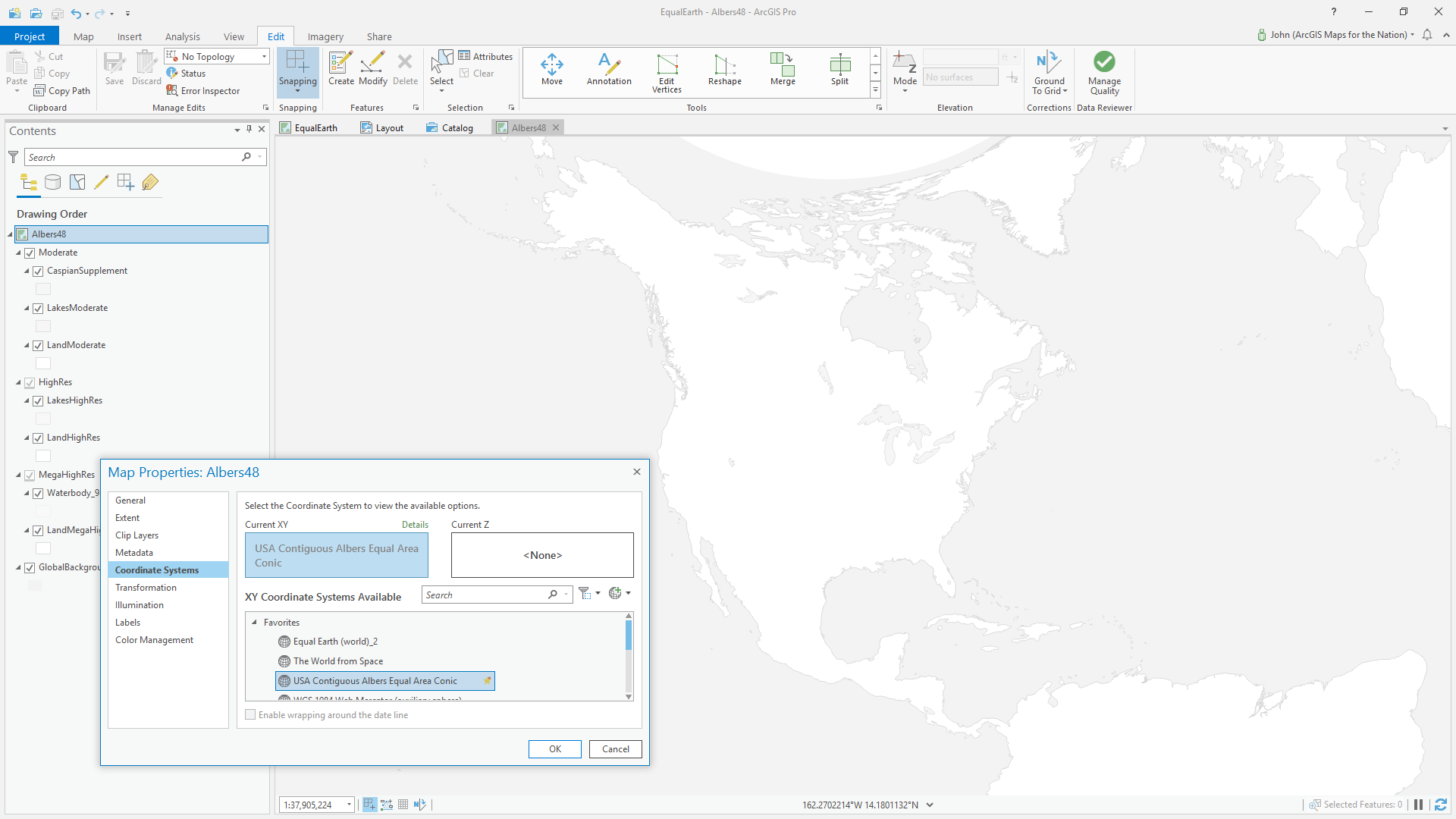Open the Catalog view tab

coord(450,127)
